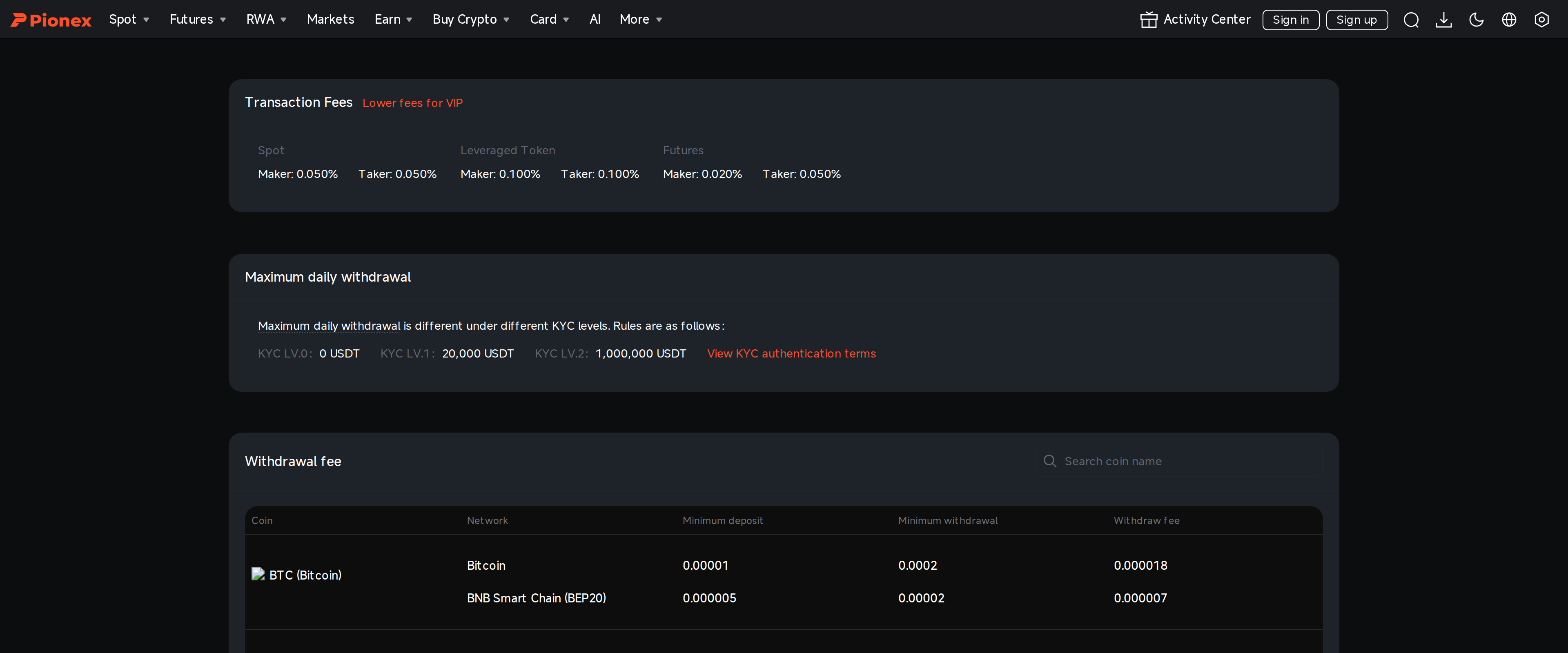Screen dimensions: 1568x653
Task: Click the Leveraged Token fee category label
Action: coord(508,150)
